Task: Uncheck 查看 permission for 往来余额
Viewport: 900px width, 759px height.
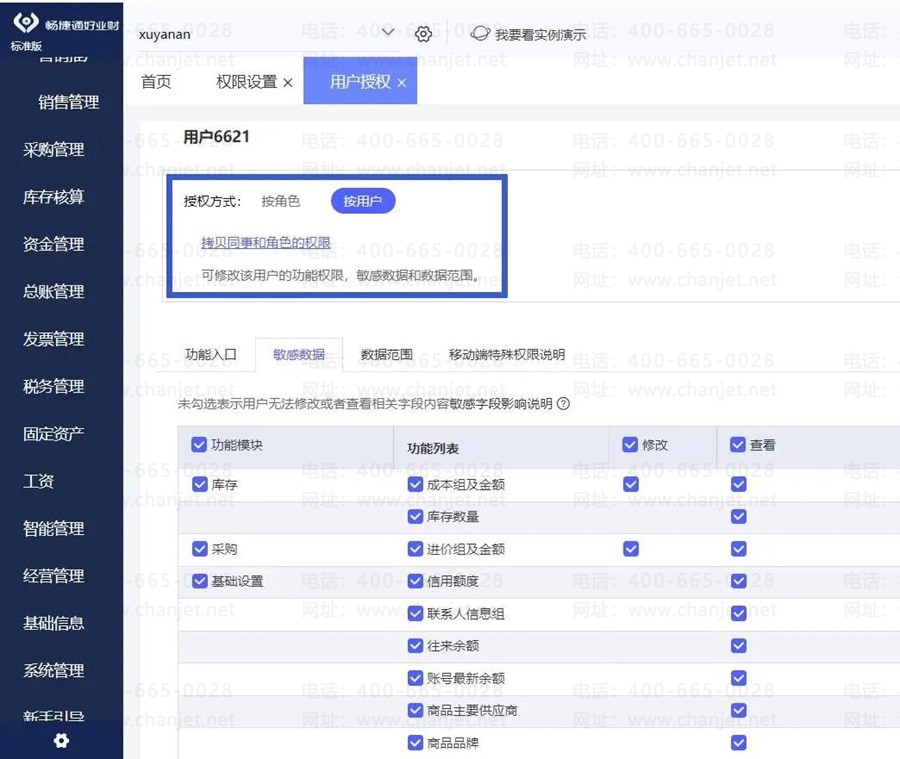Action: (739, 646)
